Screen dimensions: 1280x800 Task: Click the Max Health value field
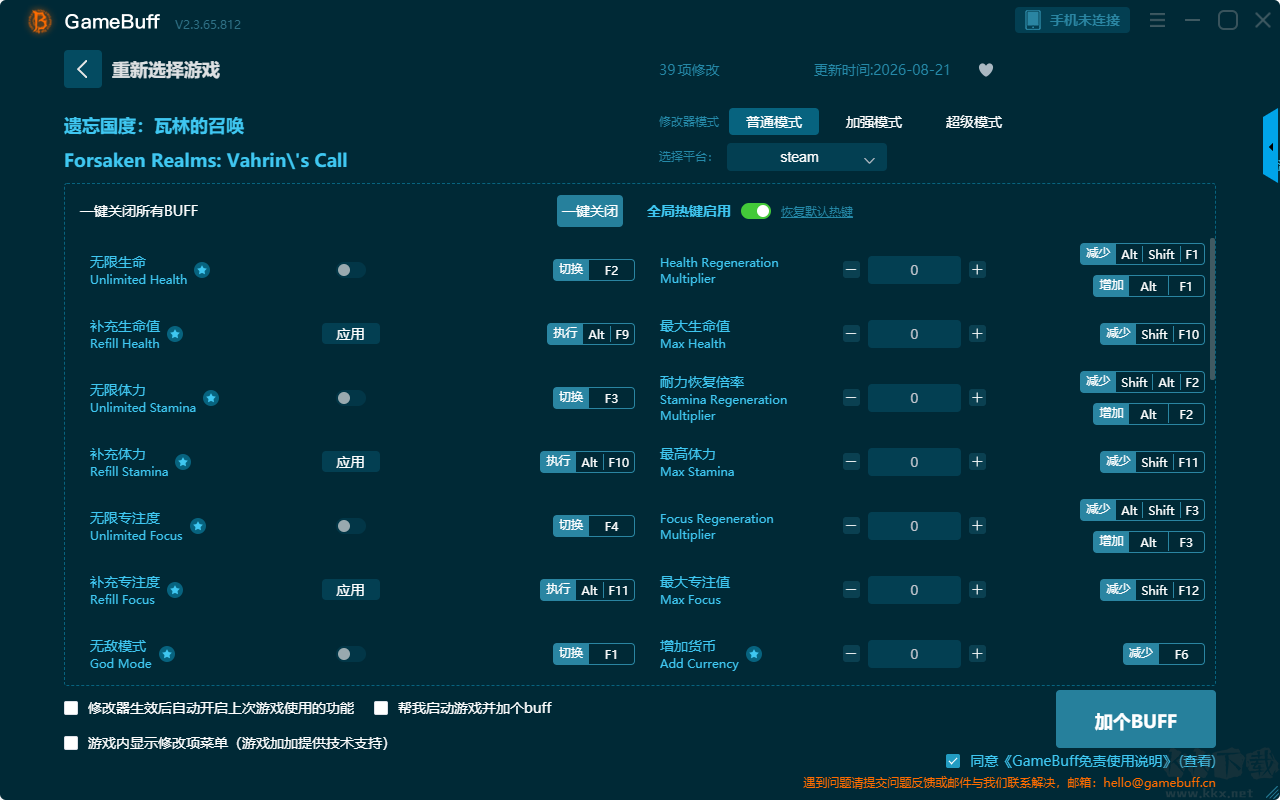tap(914, 334)
